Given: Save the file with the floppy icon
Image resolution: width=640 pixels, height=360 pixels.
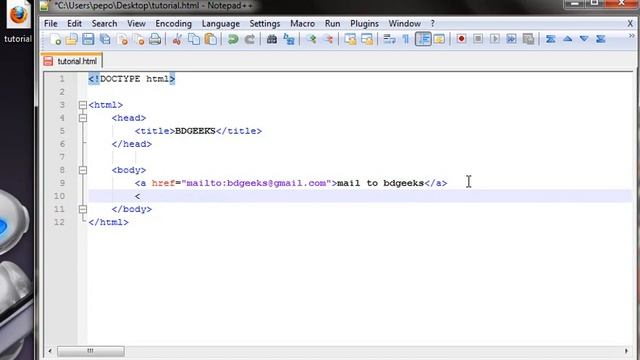Looking at the screenshot, I should 88,39.
